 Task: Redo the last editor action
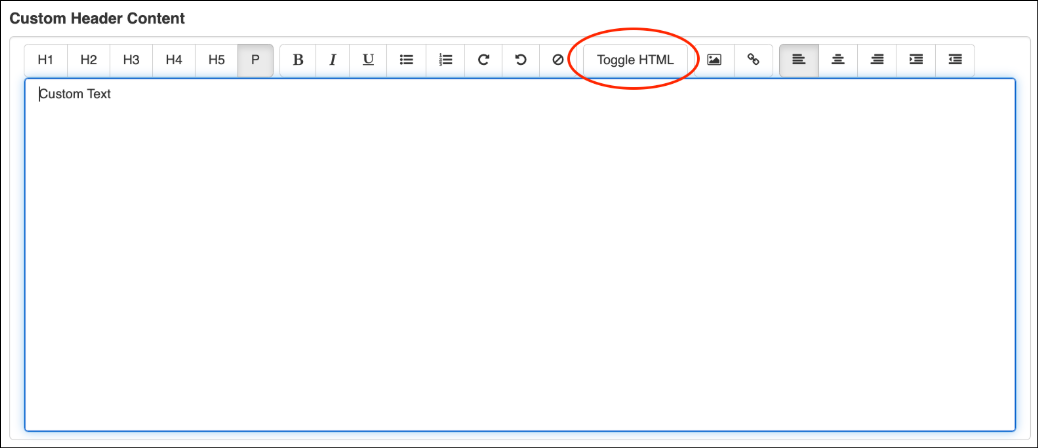483,60
